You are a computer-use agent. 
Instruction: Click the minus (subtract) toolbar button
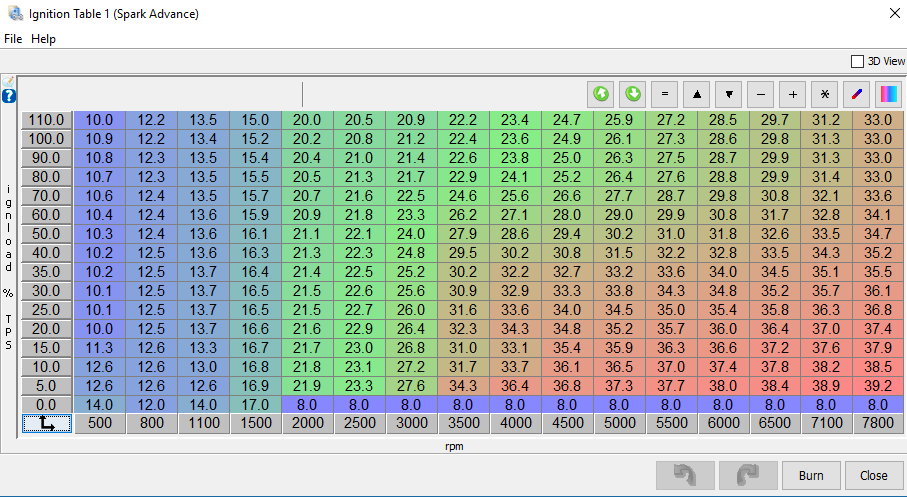click(761, 94)
